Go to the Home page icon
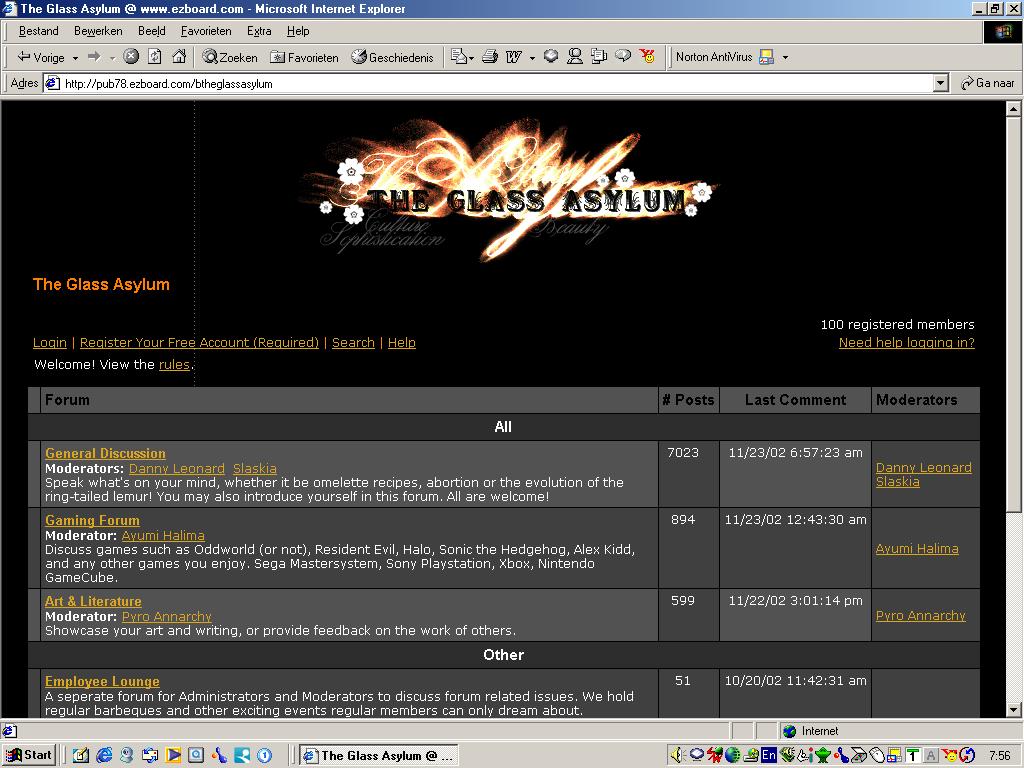This screenshot has width=1024, height=768. (x=179, y=57)
